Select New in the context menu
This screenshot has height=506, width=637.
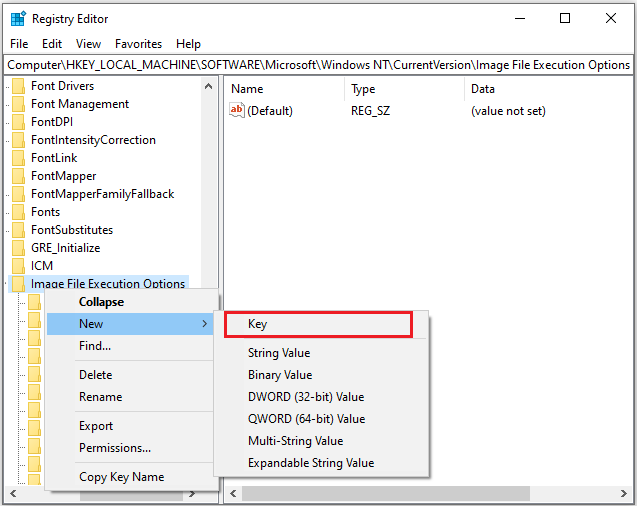[x=130, y=324]
